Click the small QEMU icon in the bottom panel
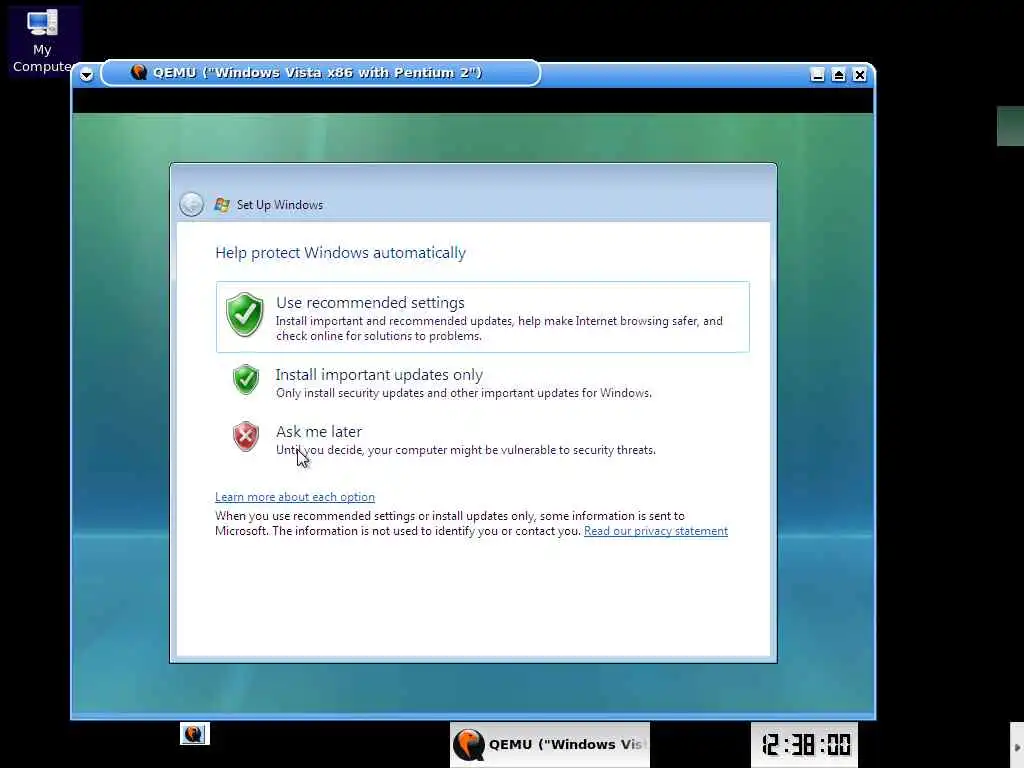 coord(195,733)
